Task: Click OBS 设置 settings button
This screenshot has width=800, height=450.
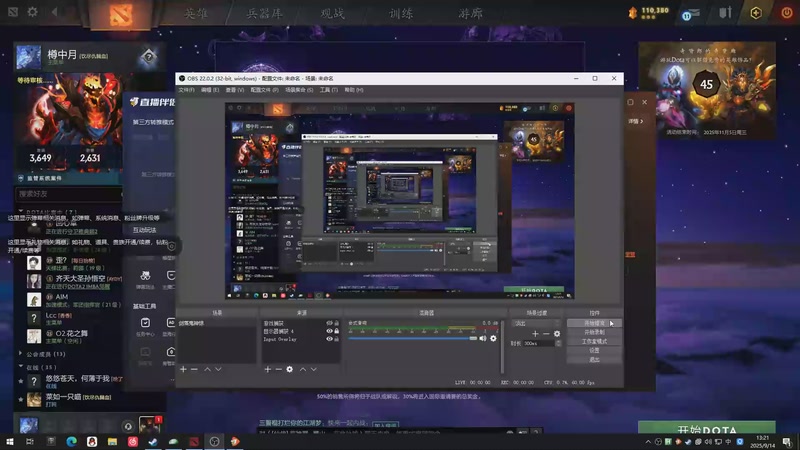Action: [x=594, y=351]
